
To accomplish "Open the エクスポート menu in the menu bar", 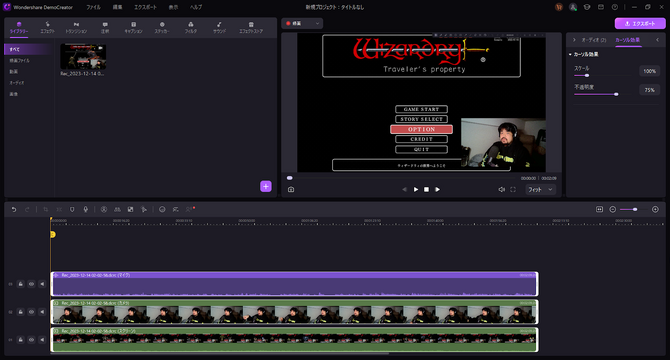I will [x=145, y=7].
